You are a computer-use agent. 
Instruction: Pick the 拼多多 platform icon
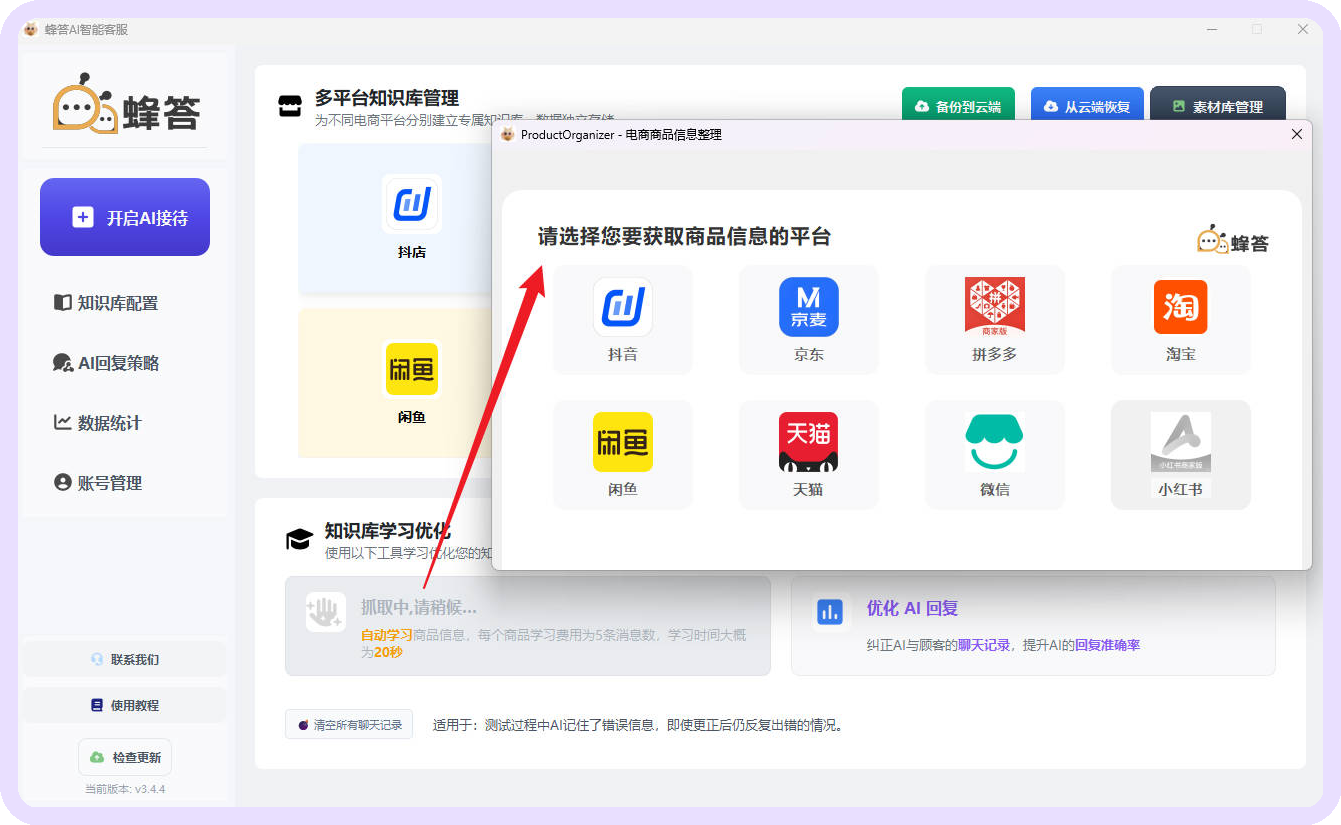(x=994, y=308)
